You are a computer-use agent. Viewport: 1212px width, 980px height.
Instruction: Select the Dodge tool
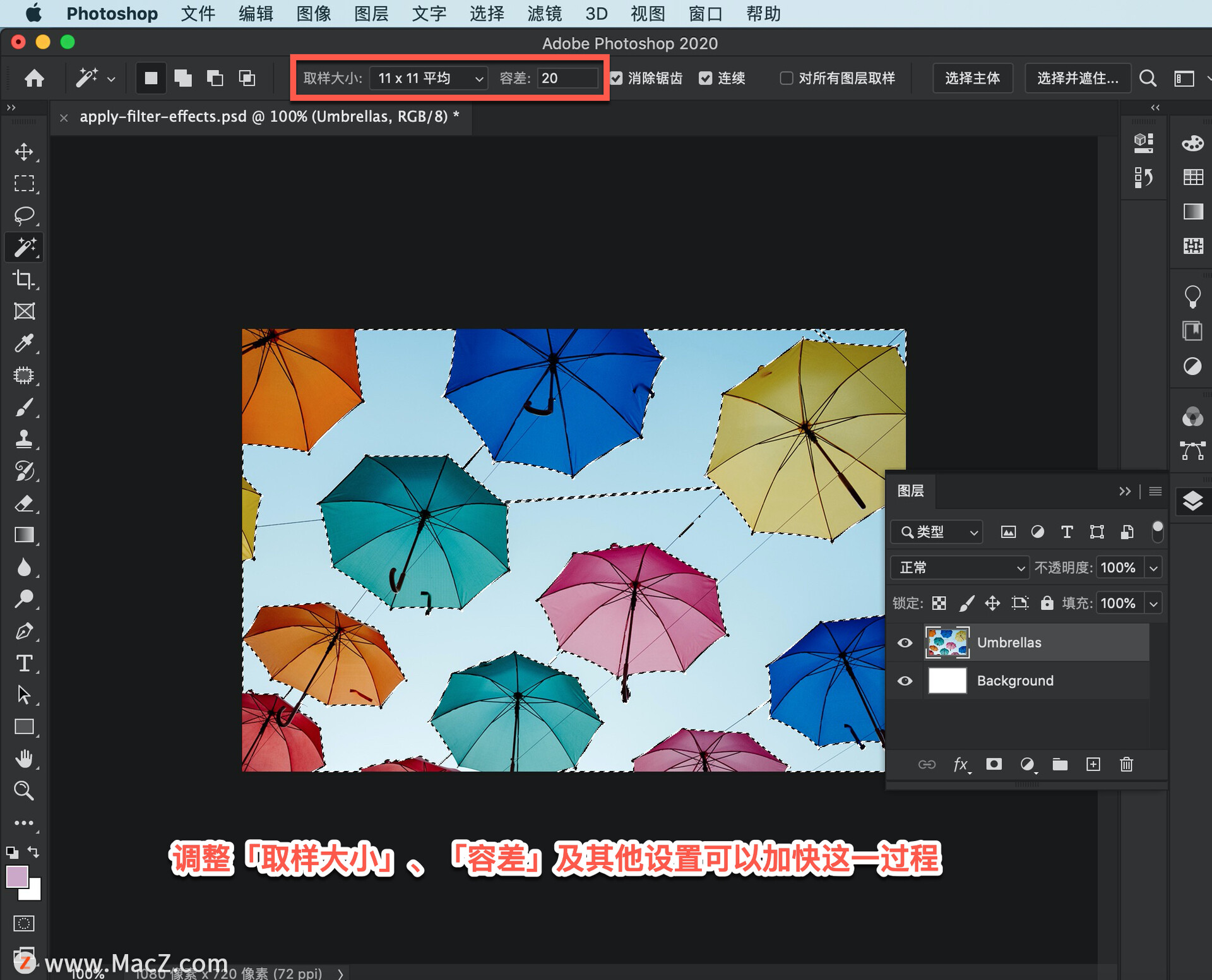click(24, 599)
